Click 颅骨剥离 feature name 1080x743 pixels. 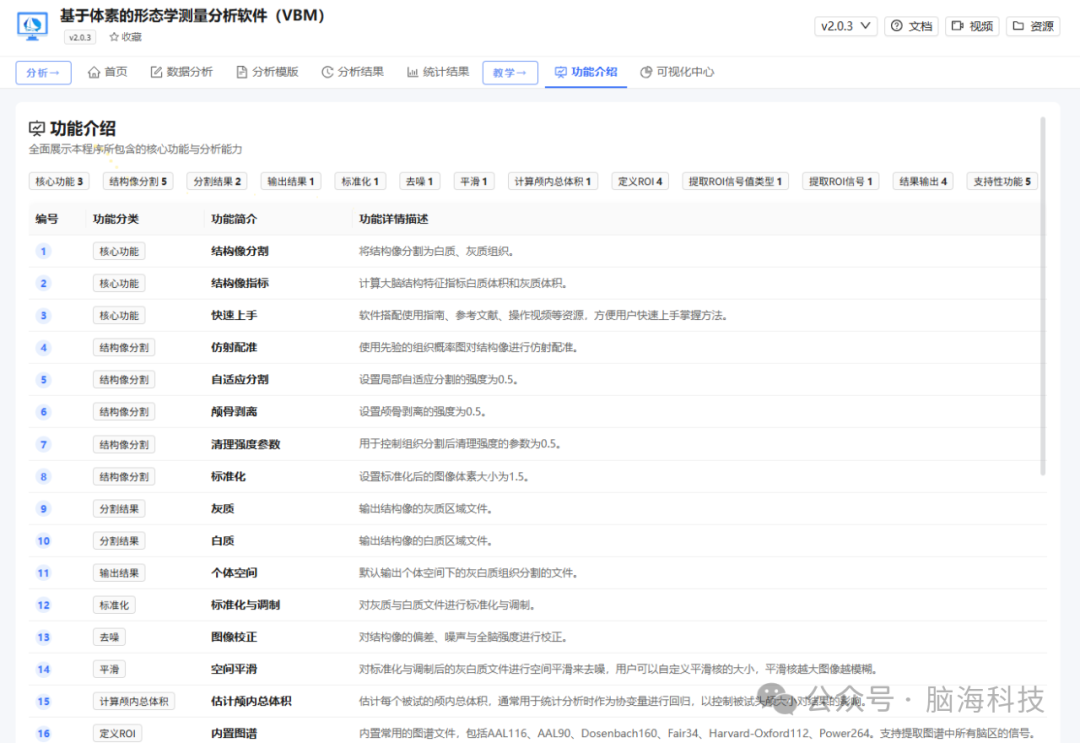[234, 412]
